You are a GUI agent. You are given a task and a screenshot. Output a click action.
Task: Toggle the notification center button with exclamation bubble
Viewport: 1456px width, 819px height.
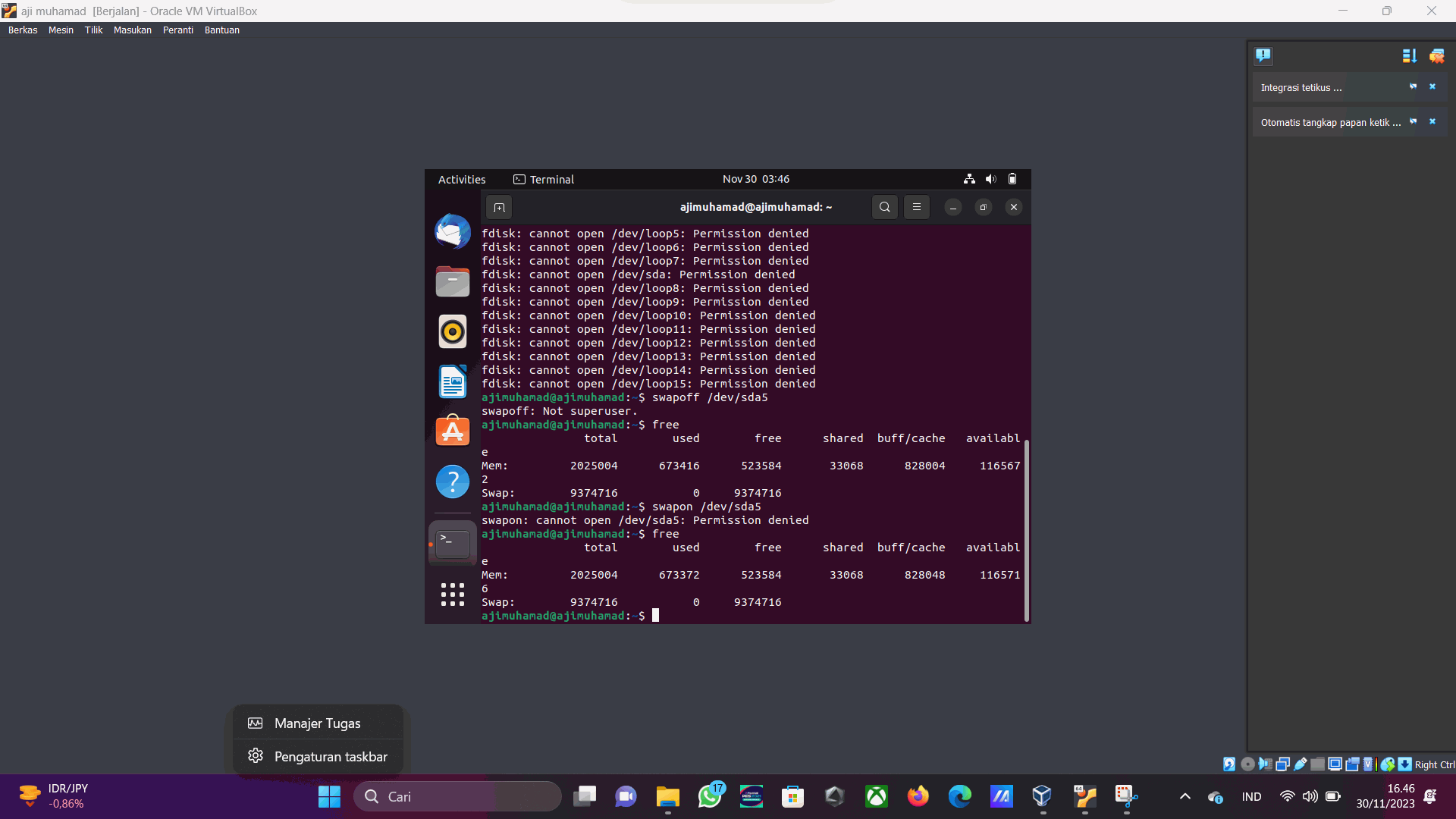(x=1263, y=55)
